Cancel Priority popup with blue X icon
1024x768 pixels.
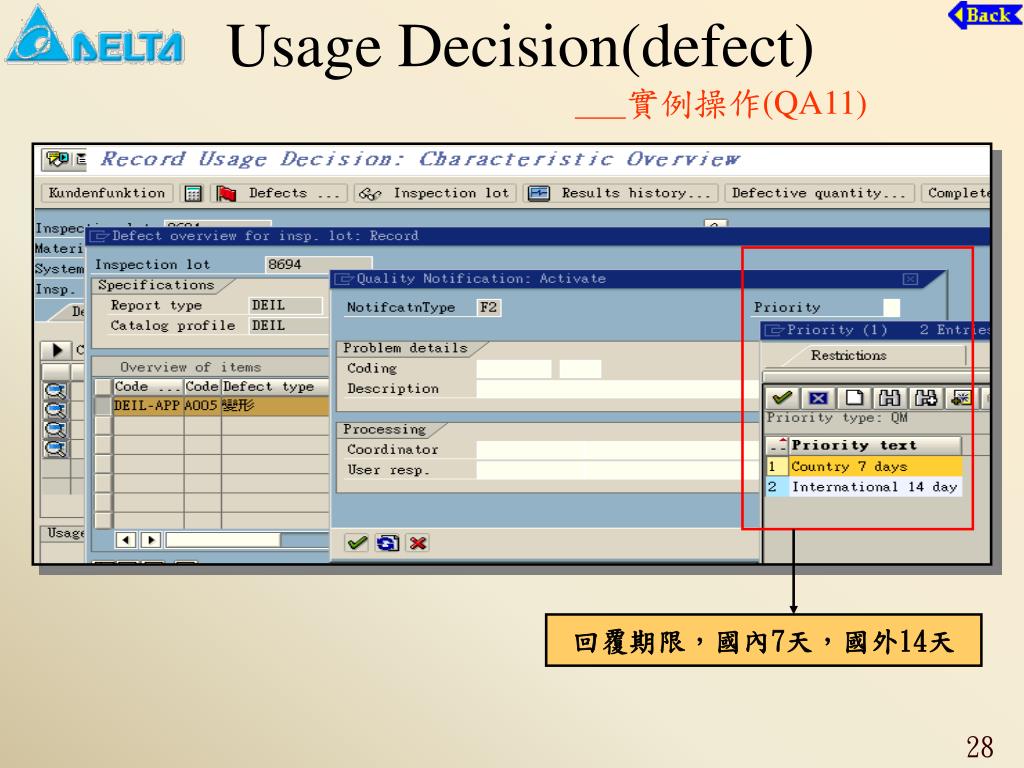coord(818,398)
